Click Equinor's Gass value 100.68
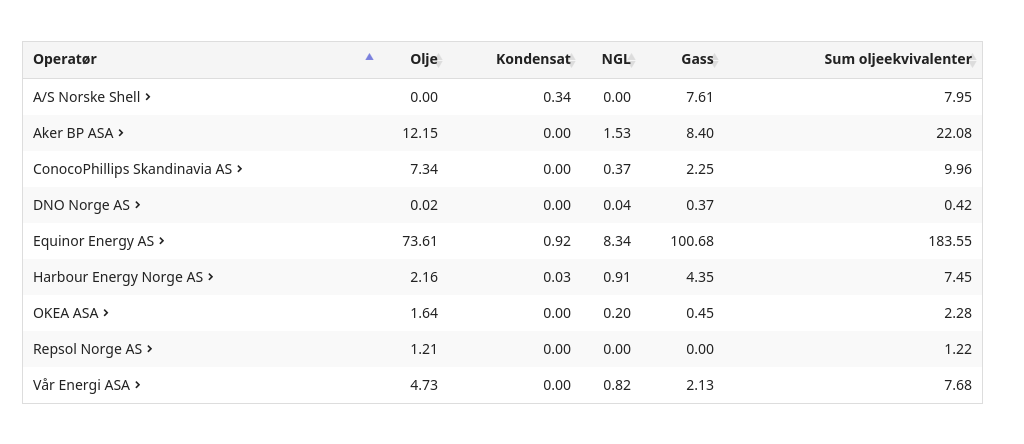This screenshot has width=1024, height=444. tap(692, 241)
